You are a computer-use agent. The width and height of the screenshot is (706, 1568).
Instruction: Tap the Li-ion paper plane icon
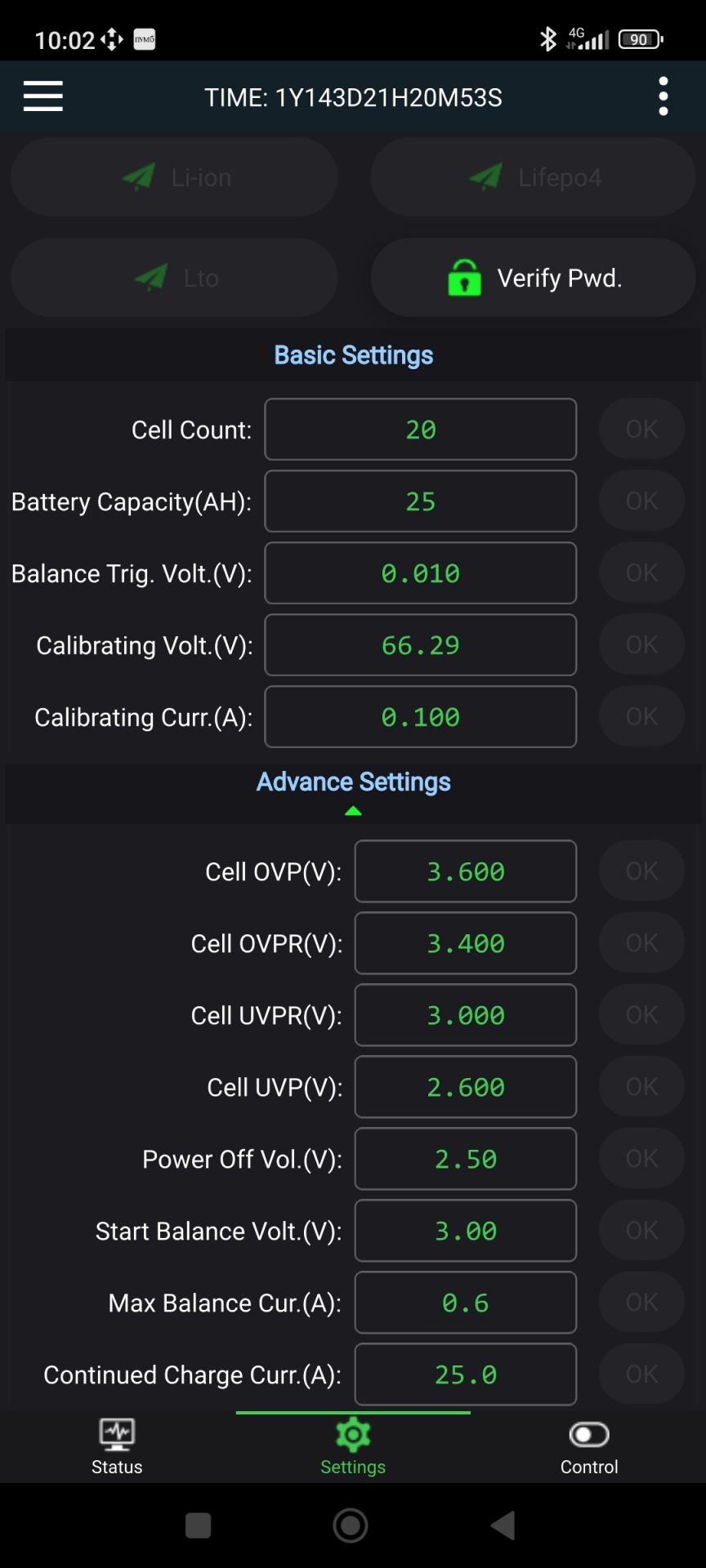(x=139, y=176)
